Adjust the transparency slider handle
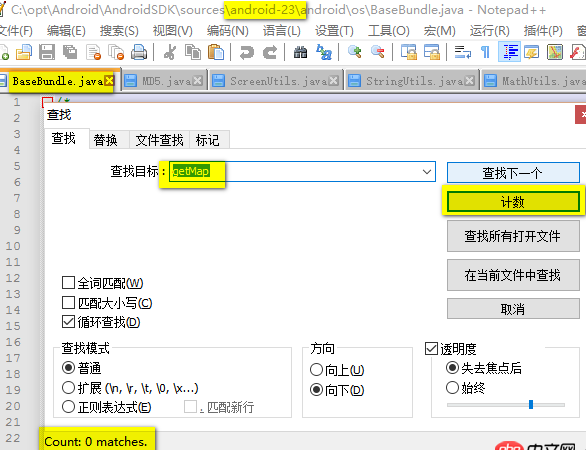 coord(531,404)
